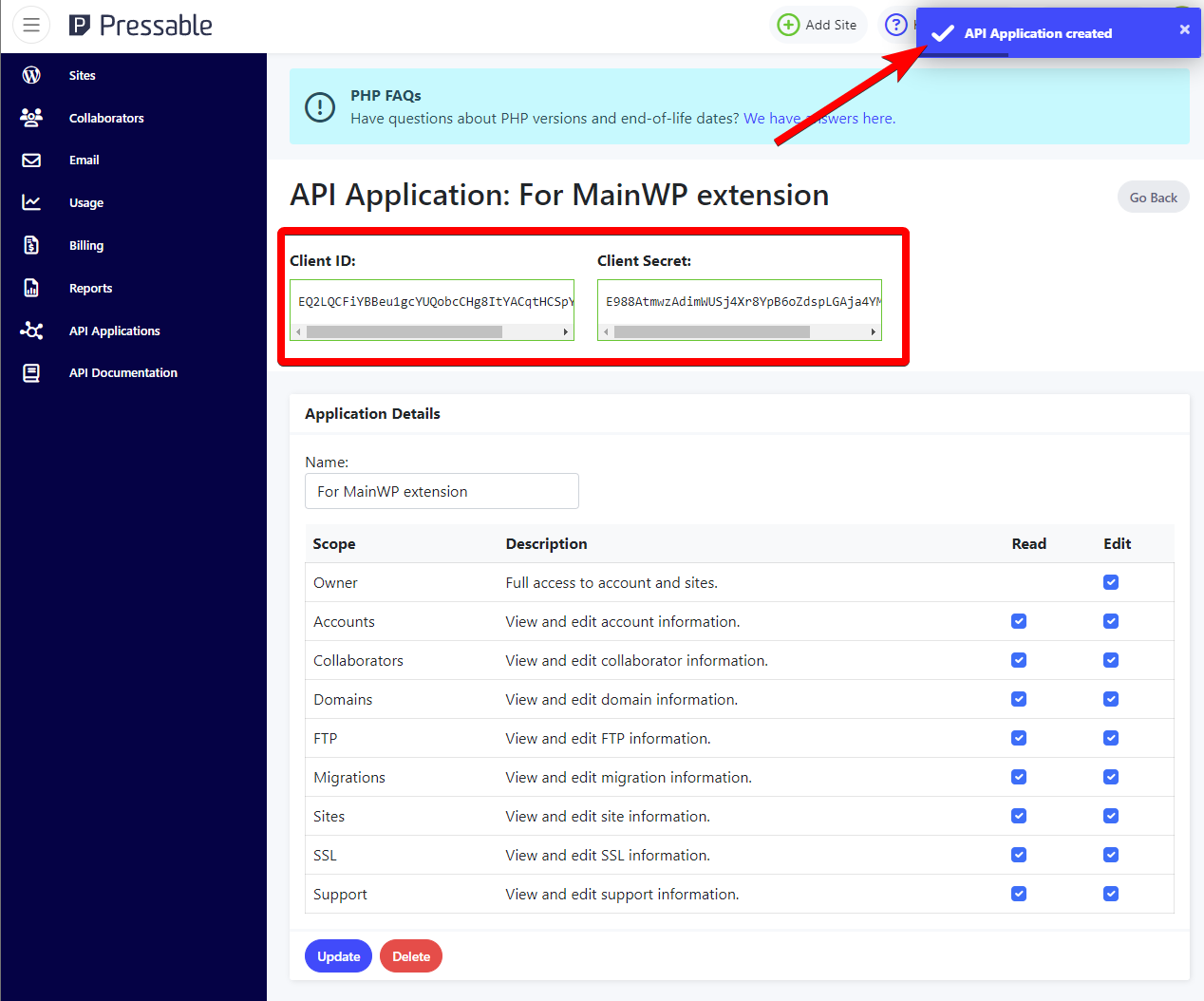Viewport: 1204px width, 1001px height.
Task: Uncheck Edit permission for SSL scope
Action: click(x=1110, y=855)
